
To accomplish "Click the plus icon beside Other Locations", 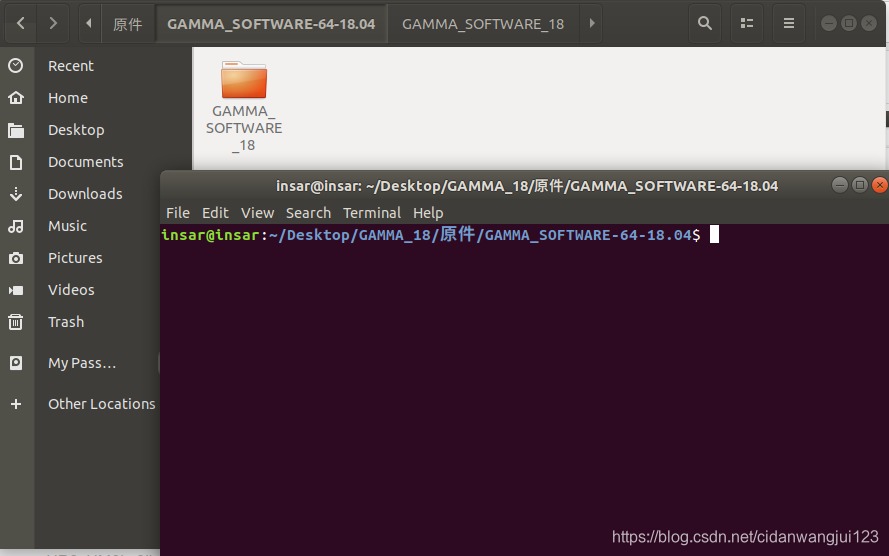I will (16, 404).
